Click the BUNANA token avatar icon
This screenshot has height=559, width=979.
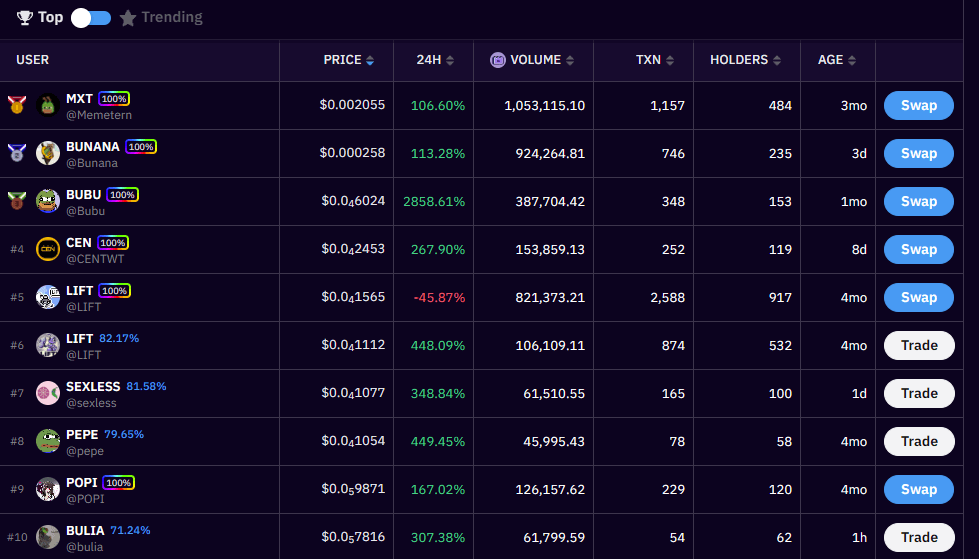click(48, 153)
